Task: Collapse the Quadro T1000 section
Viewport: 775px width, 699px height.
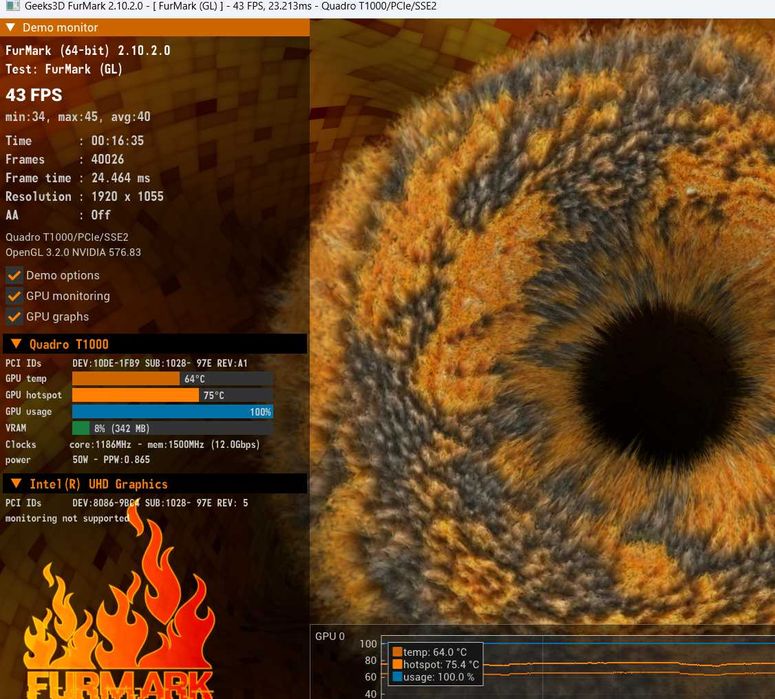Action: pos(16,344)
